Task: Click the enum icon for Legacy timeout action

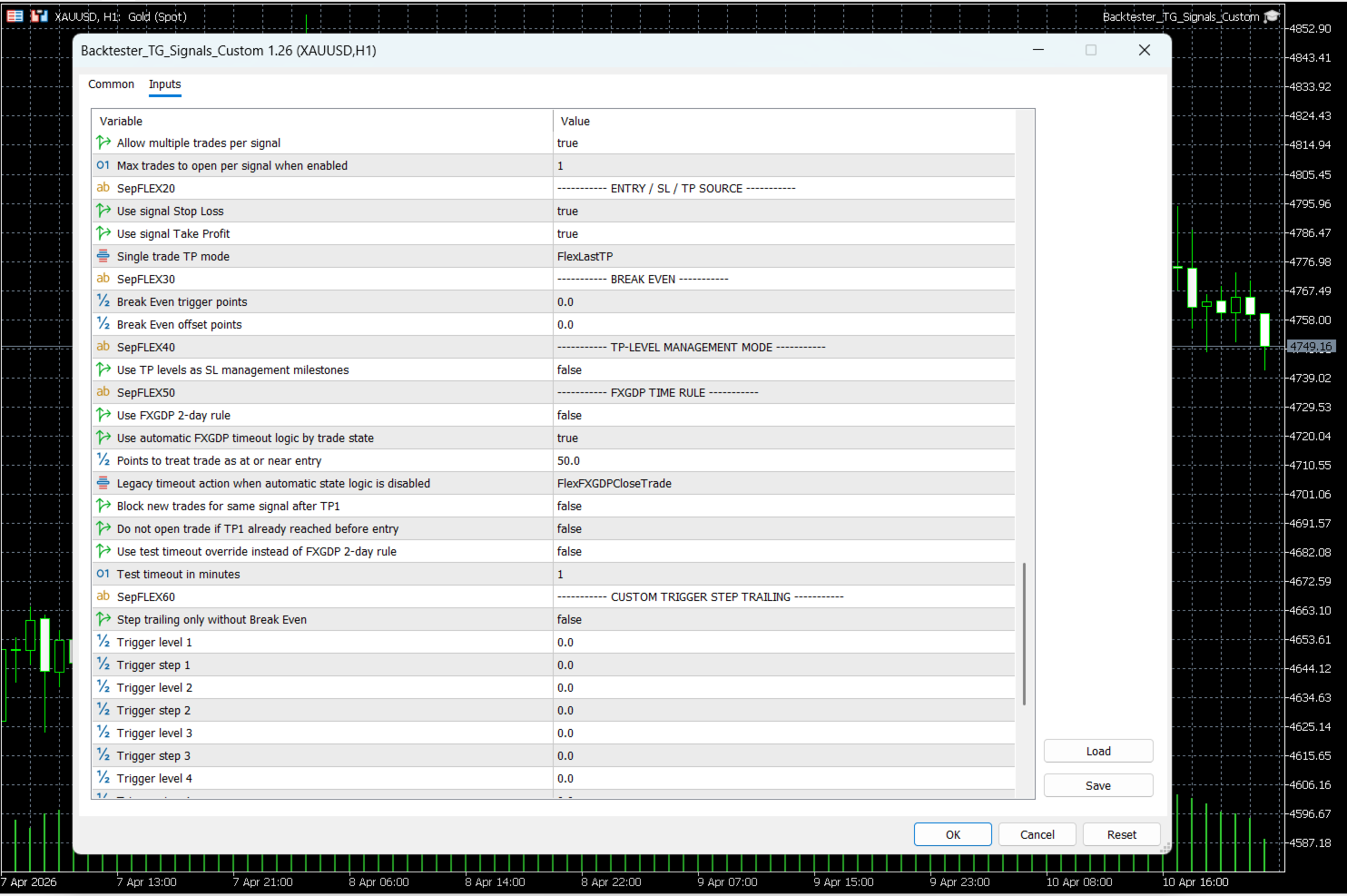Action: [x=103, y=483]
